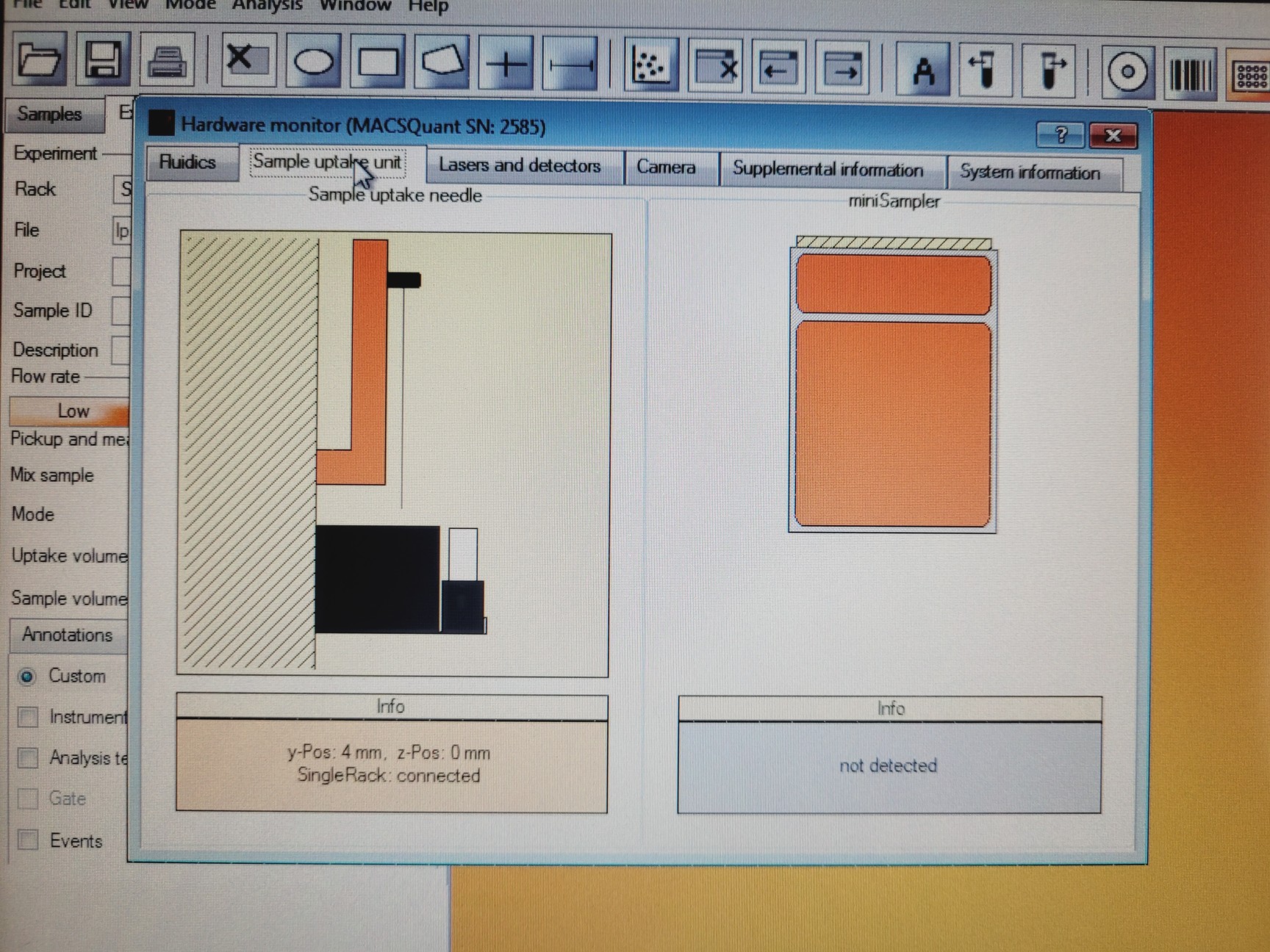
Task: Click the text annotation A icon
Action: pos(923,71)
